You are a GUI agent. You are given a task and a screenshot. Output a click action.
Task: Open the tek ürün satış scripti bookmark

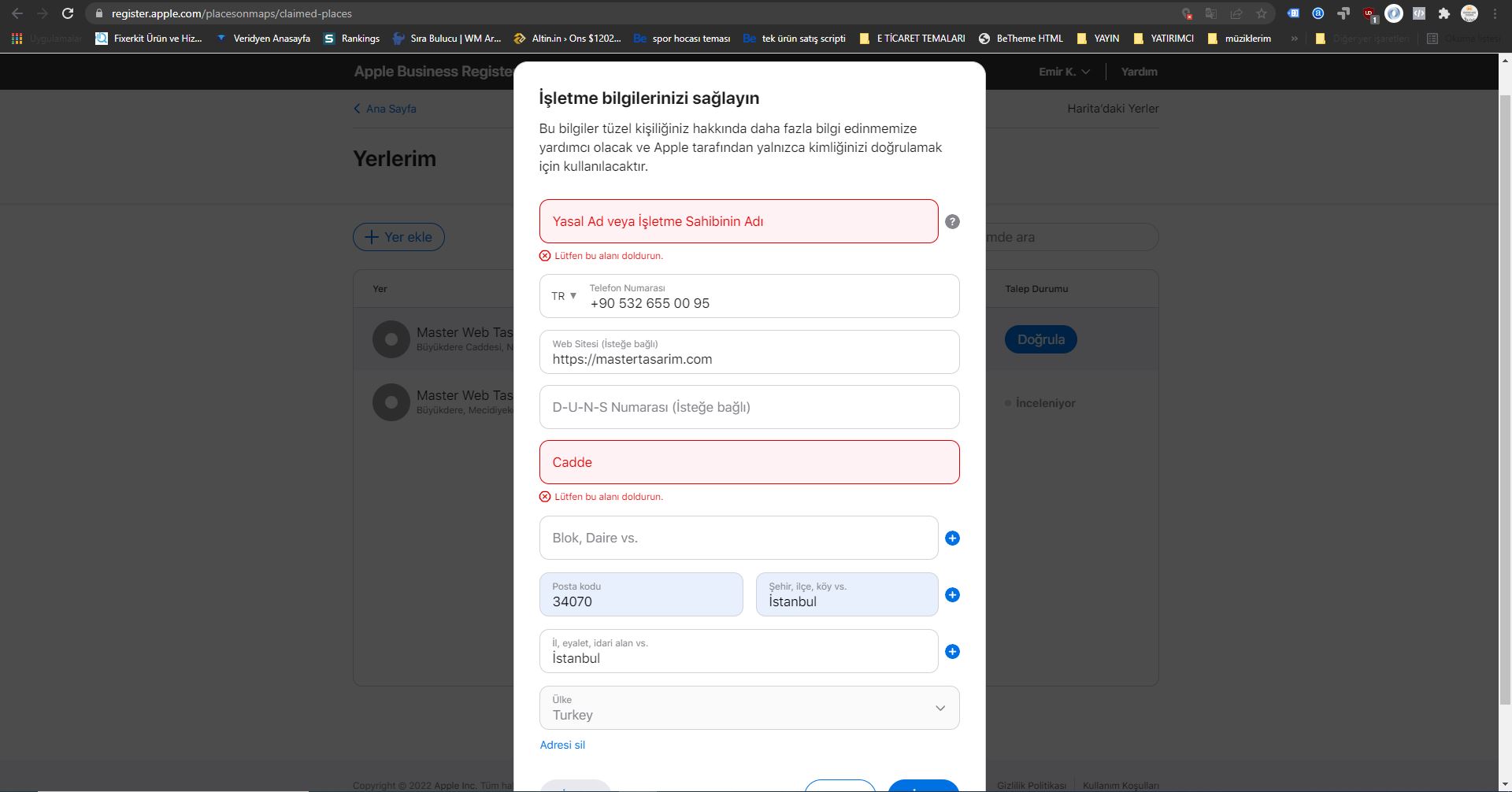pos(795,38)
